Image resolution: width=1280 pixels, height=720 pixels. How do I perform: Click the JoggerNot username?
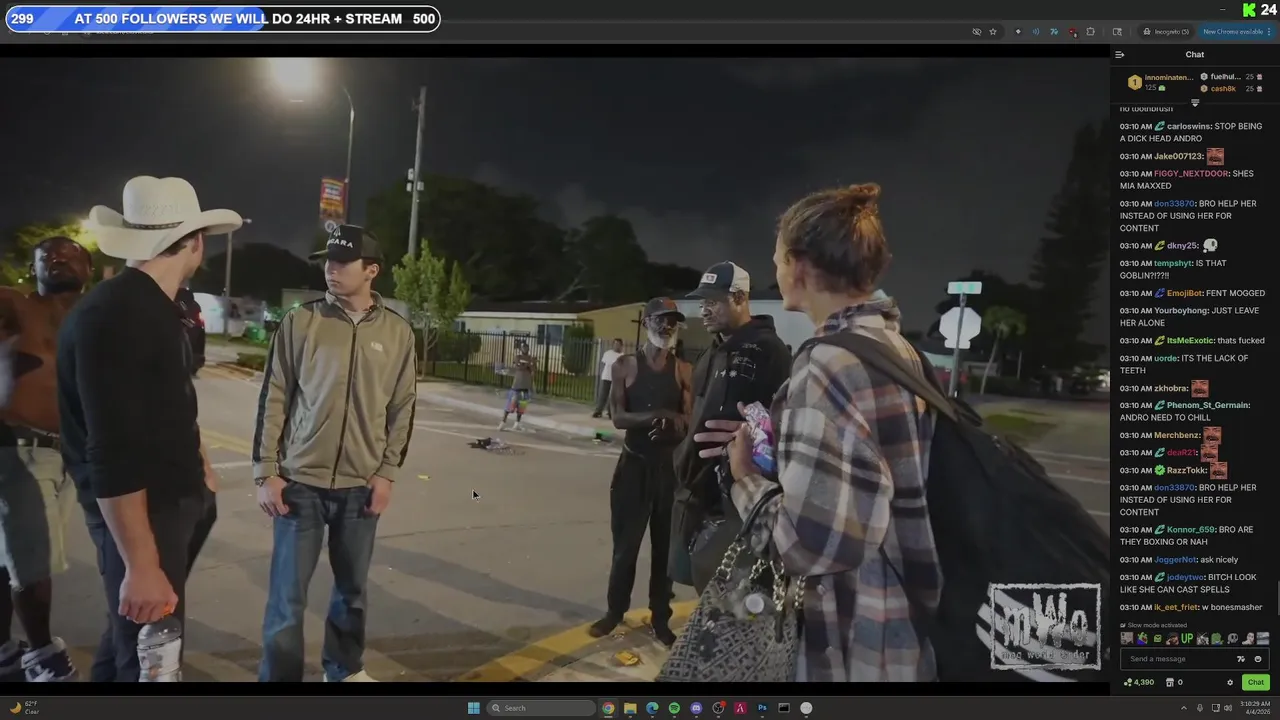(1175, 560)
